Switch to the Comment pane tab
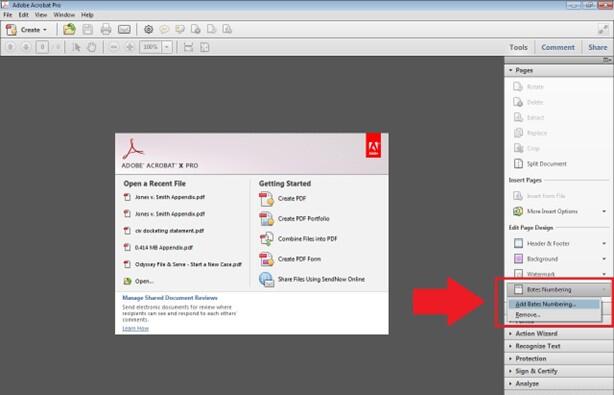614x395 pixels. 558,47
